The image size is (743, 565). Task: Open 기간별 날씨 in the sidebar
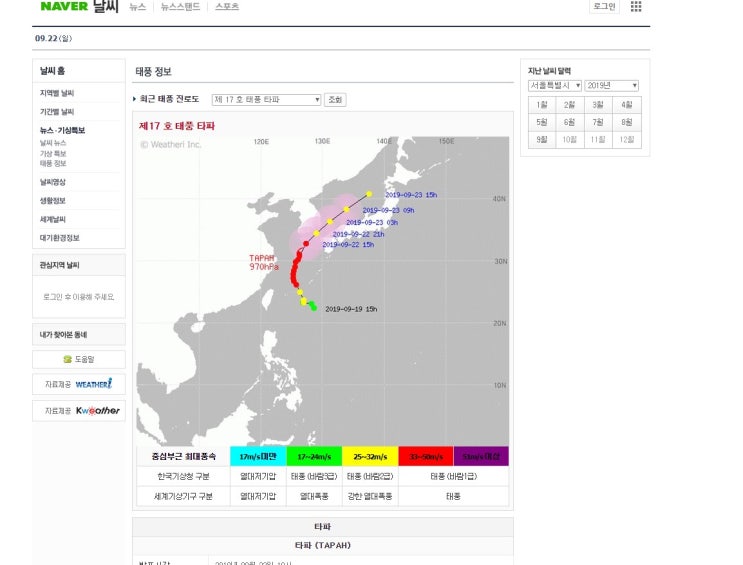(x=57, y=111)
